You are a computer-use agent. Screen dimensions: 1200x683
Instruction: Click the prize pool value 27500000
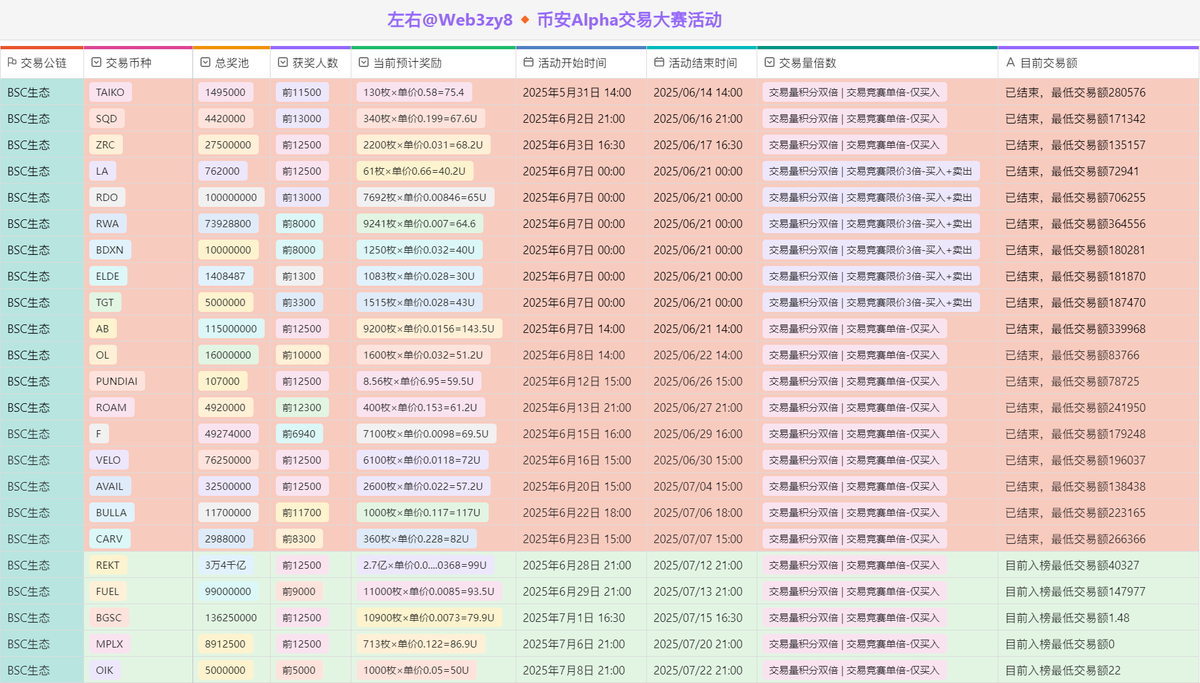(228, 145)
